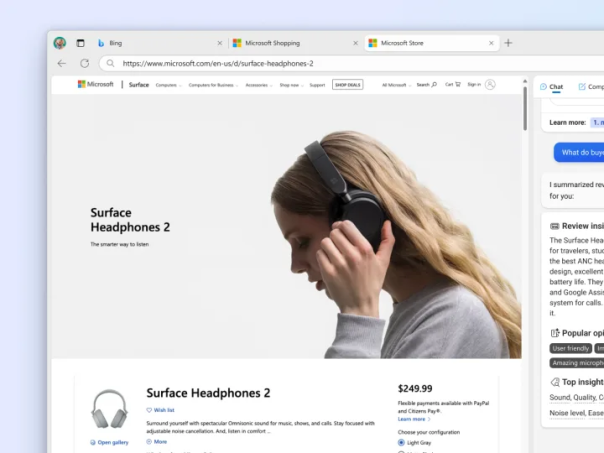Open the tab actions menu icon
Viewport: 604px width, 453px height.
click(x=80, y=43)
